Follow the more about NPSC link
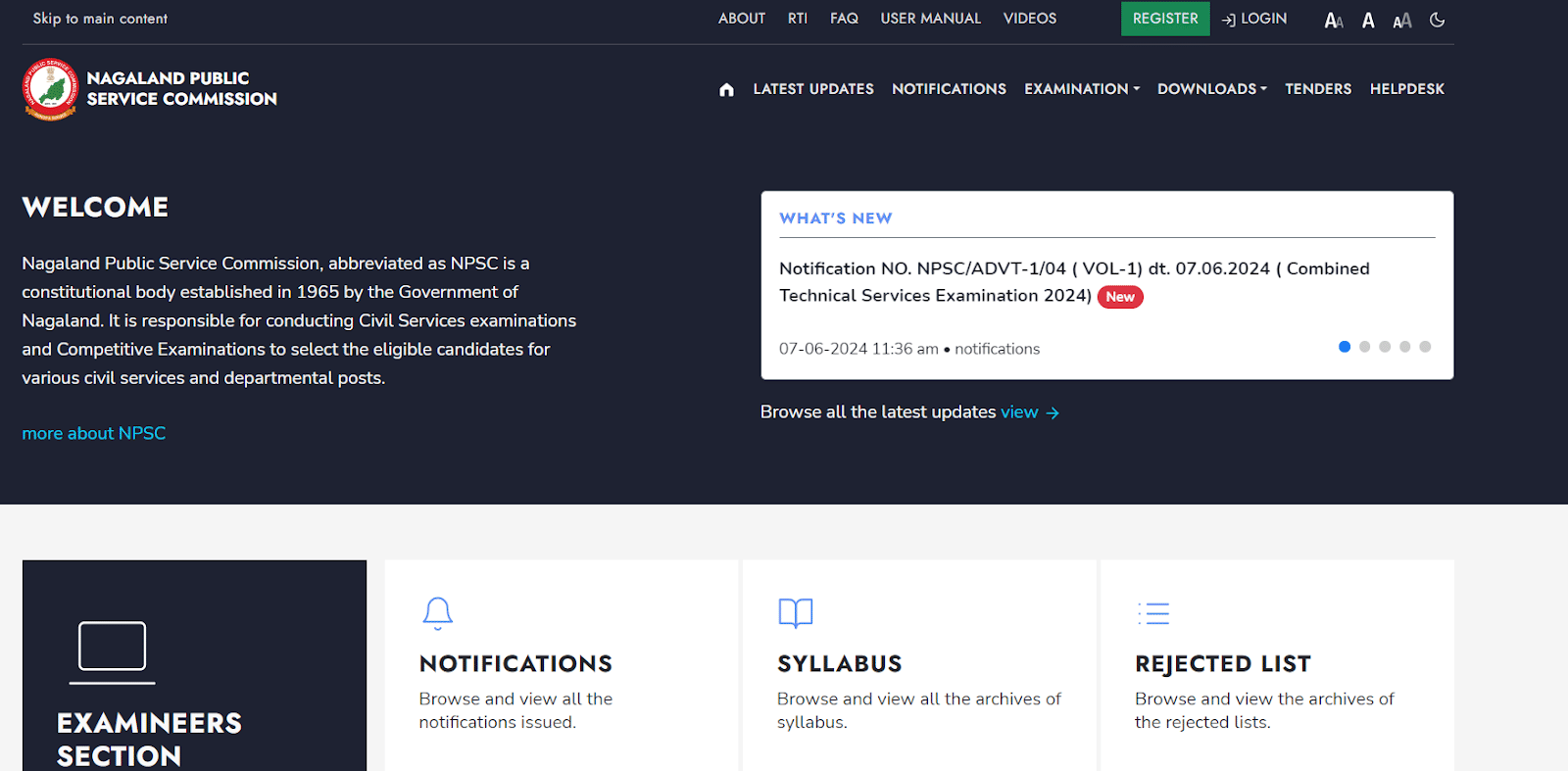This screenshot has width=1568, height=771. (94, 433)
